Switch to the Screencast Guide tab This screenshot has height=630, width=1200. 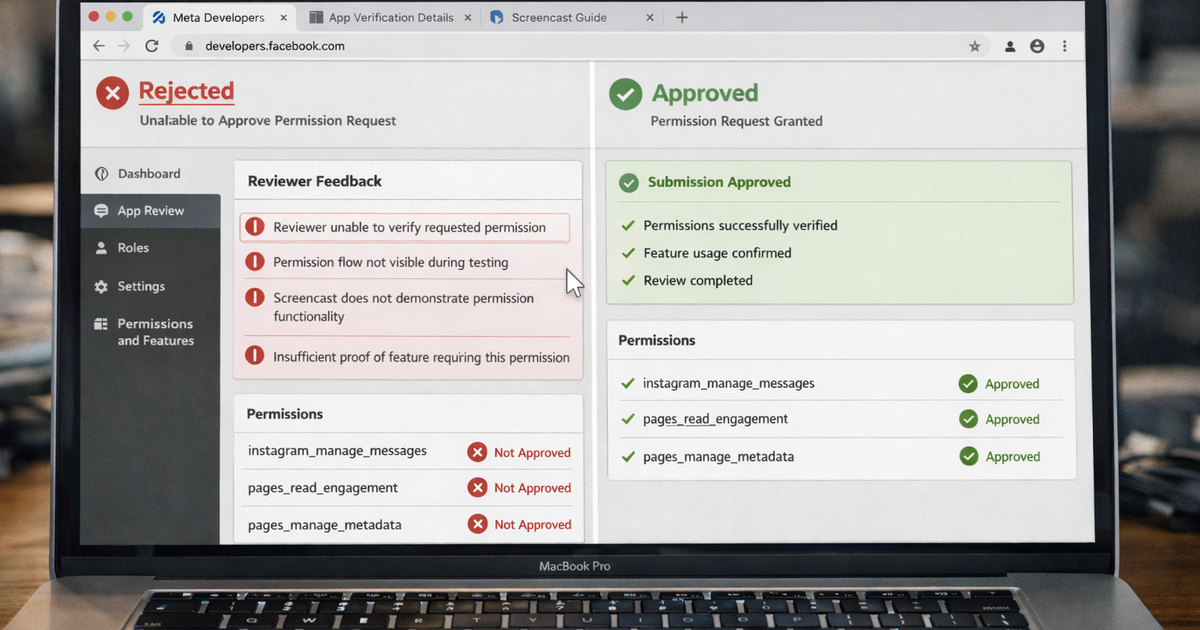572,18
